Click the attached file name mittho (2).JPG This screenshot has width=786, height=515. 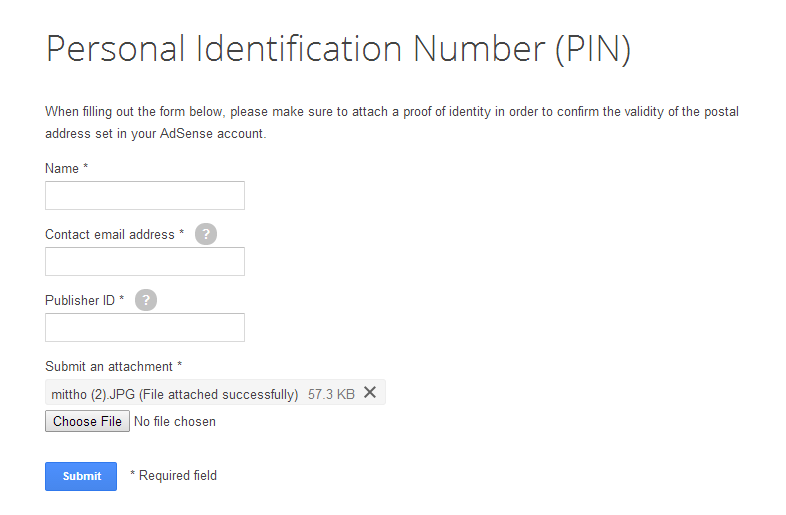click(x=93, y=395)
